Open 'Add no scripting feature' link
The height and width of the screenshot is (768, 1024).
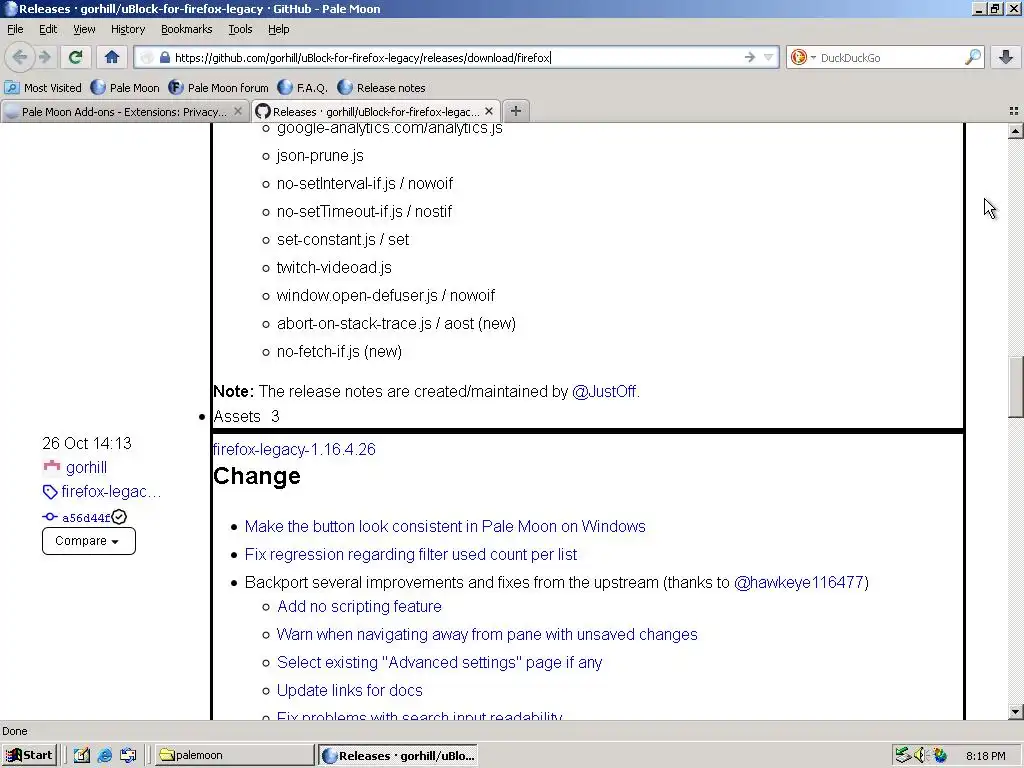[359, 607]
